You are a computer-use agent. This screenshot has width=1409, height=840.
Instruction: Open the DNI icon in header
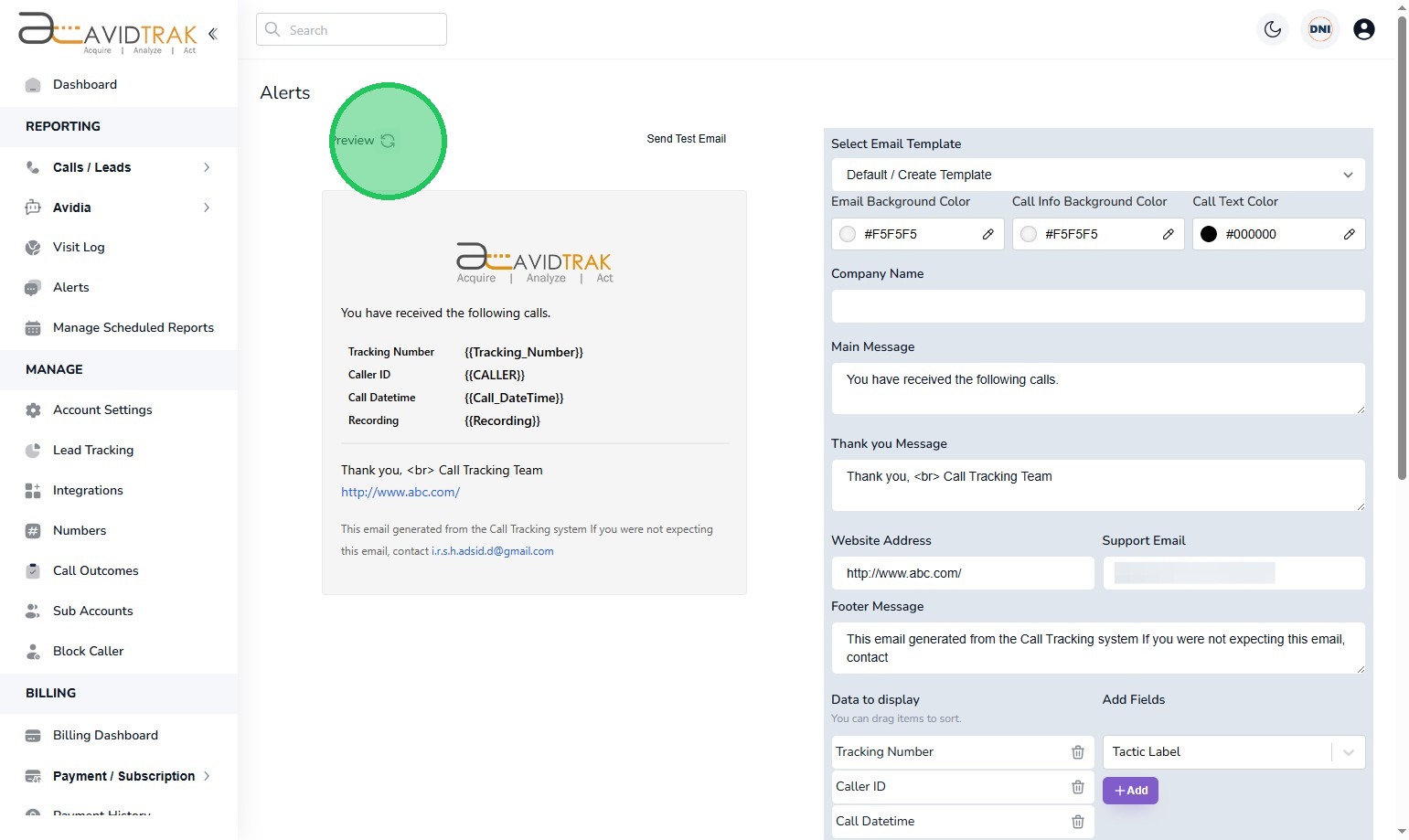[1319, 29]
